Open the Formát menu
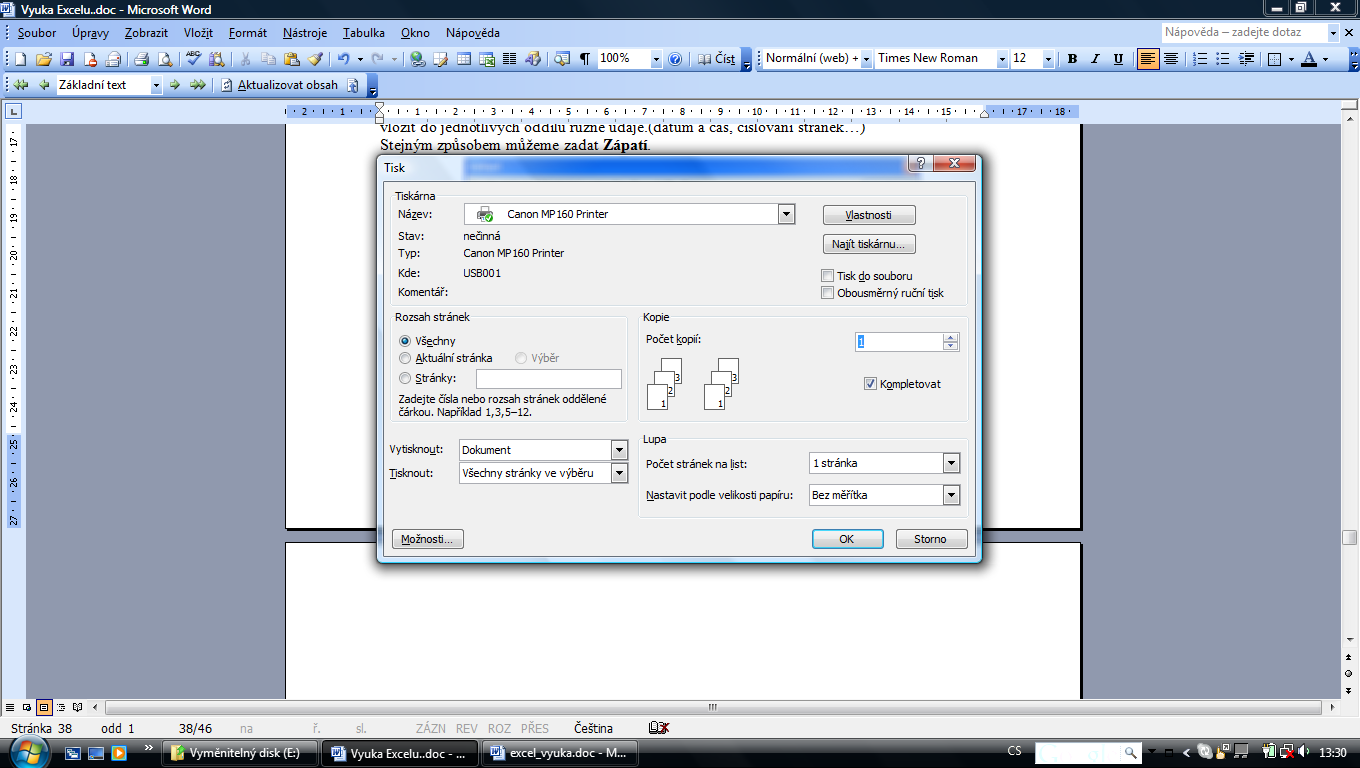The height and width of the screenshot is (768, 1360). click(248, 33)
